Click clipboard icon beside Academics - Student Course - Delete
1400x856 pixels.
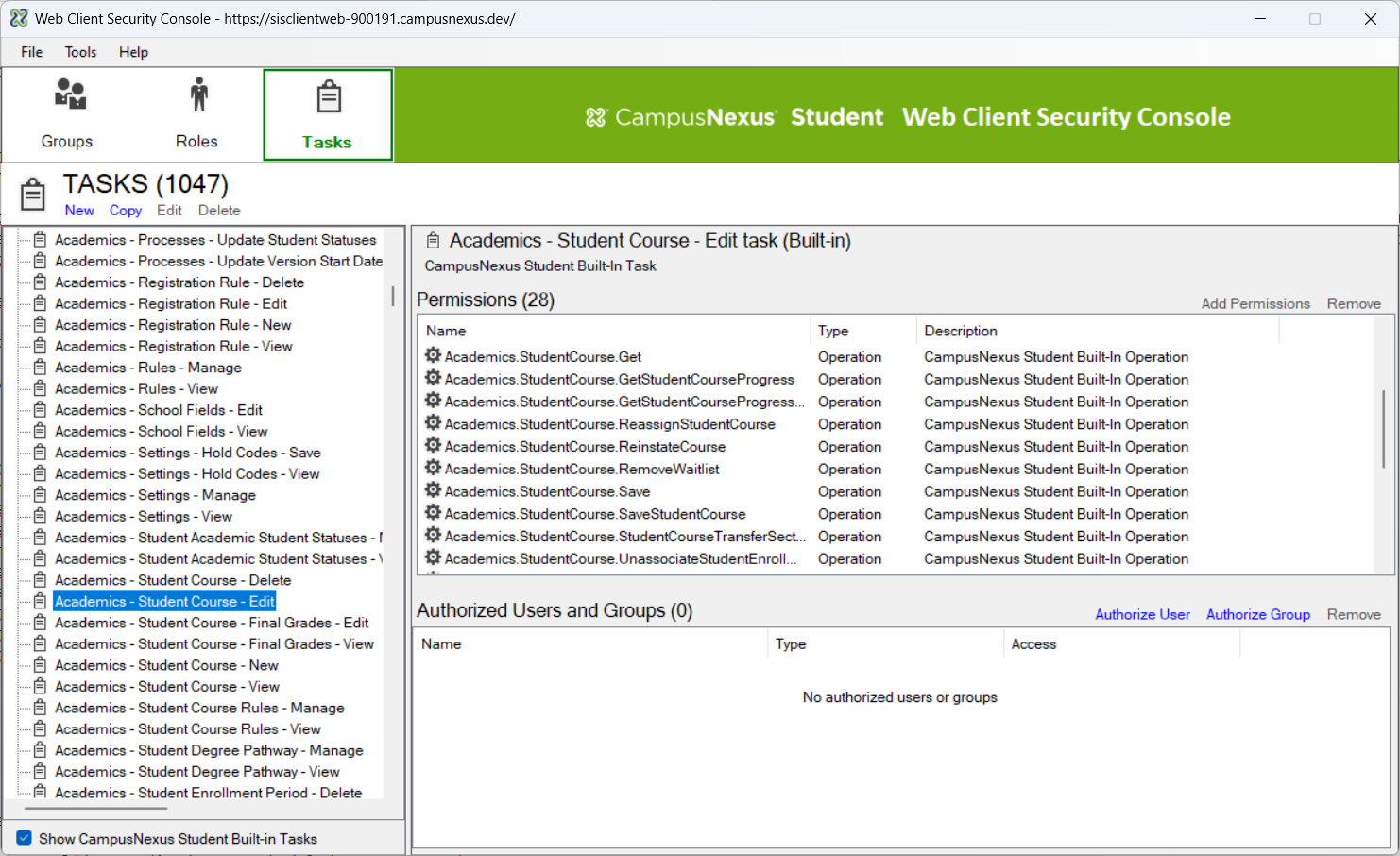click(40, 580)
